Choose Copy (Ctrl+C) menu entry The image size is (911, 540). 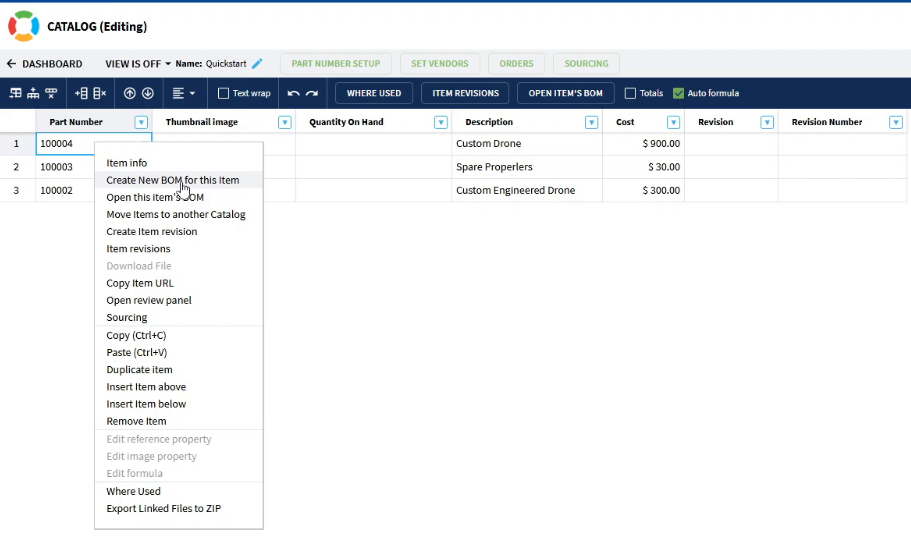click(x=179, y=335)
